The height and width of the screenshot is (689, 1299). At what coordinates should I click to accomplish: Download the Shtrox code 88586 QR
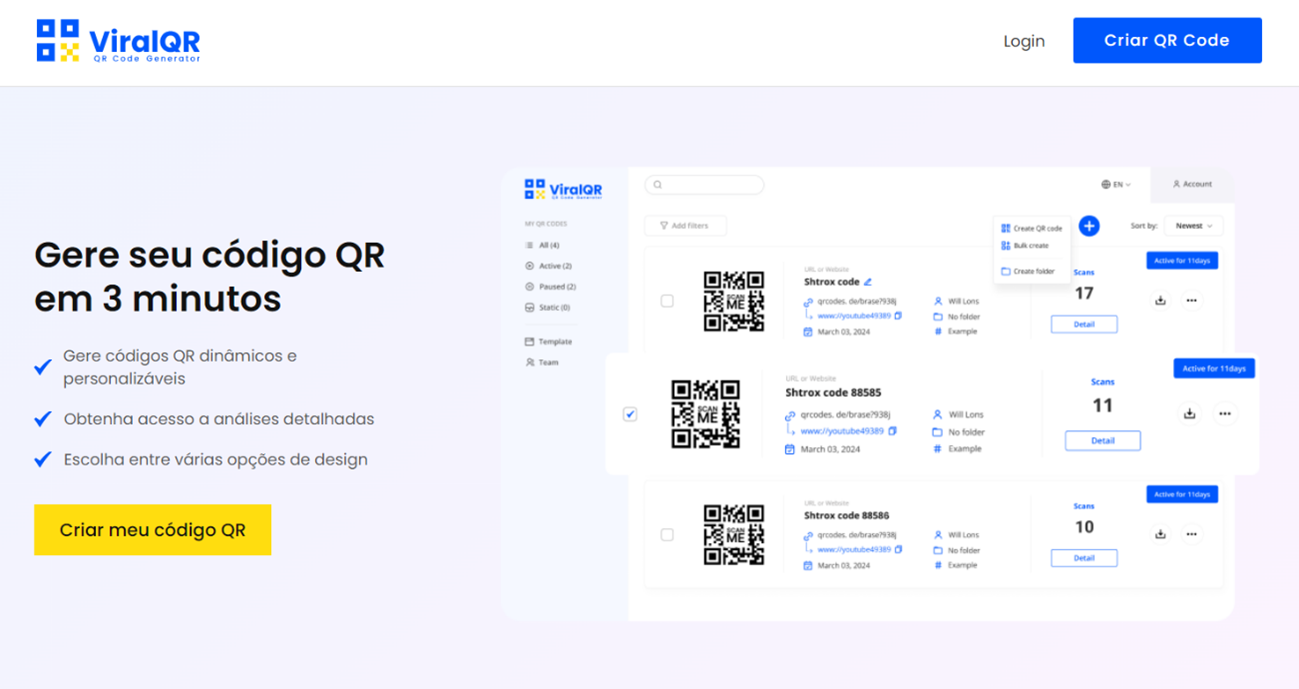click(1160, 535)
